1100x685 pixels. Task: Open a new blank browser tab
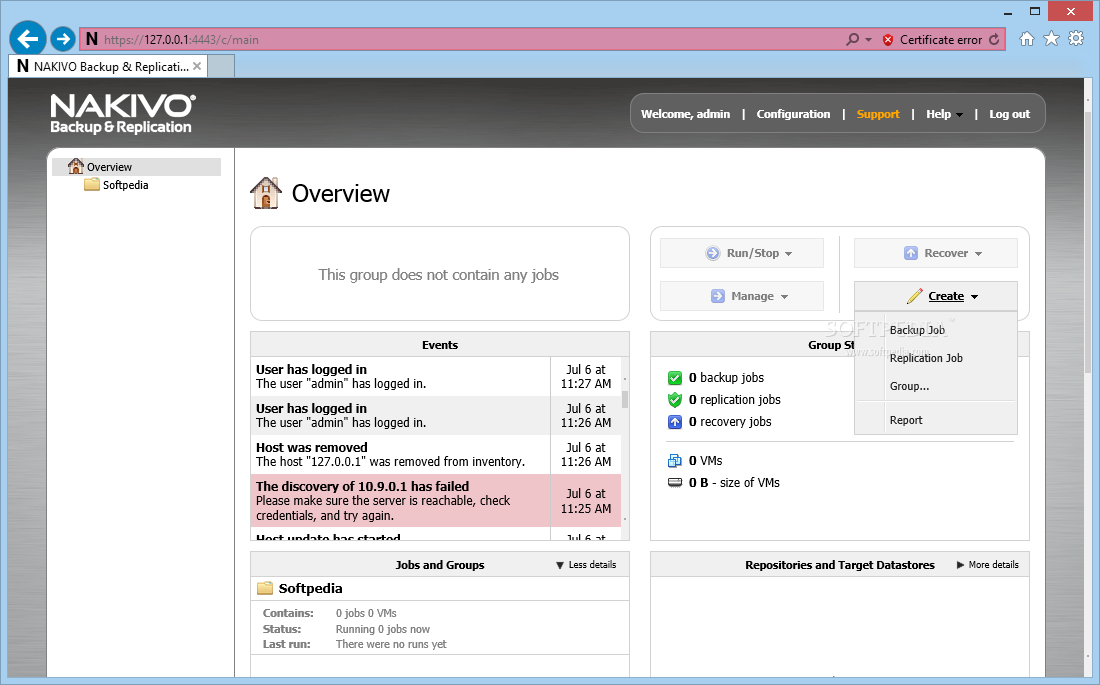point(221,67)
